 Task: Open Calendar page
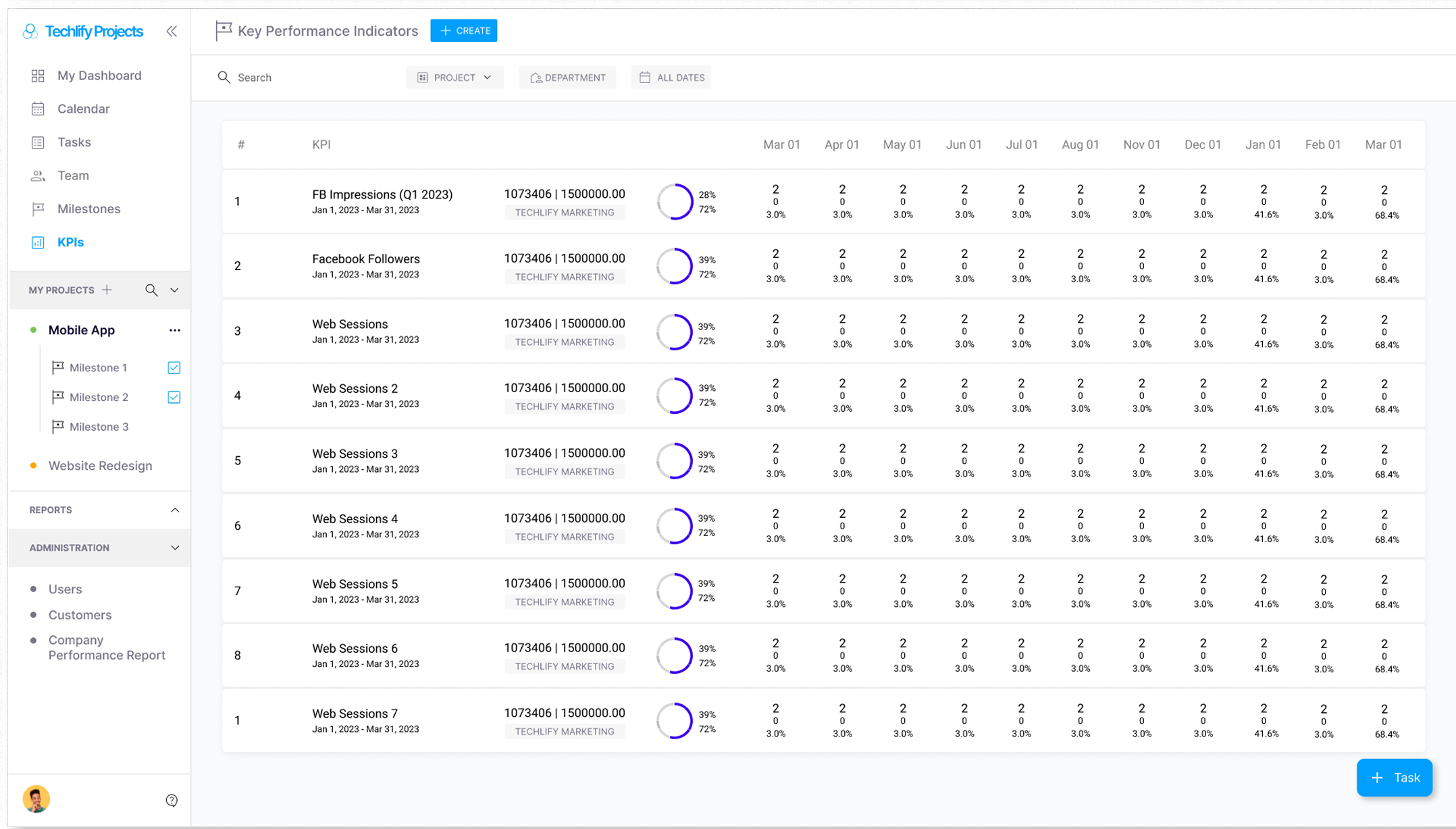[x=83, y=109]
